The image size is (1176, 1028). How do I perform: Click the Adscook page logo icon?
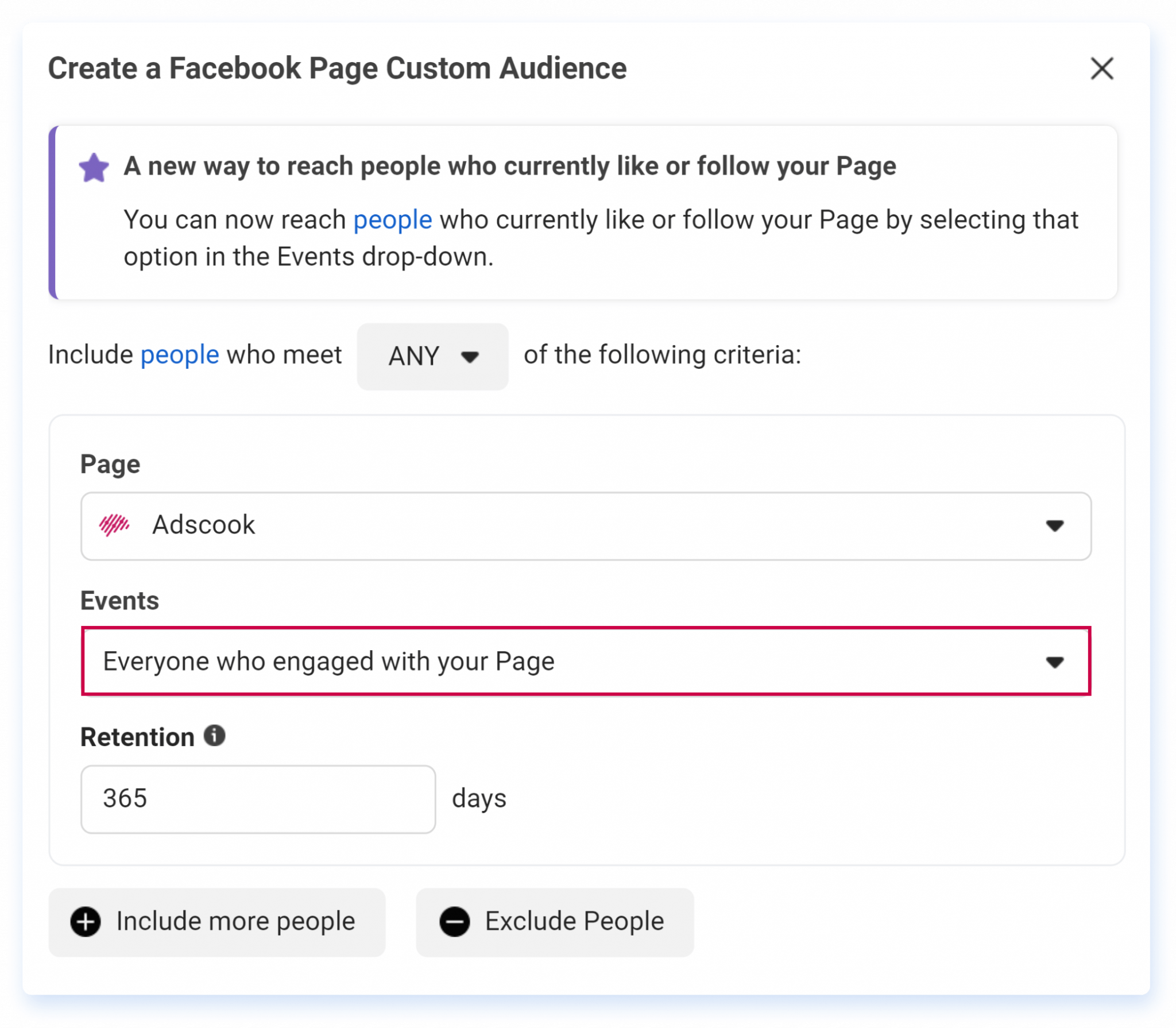point(114,525)
